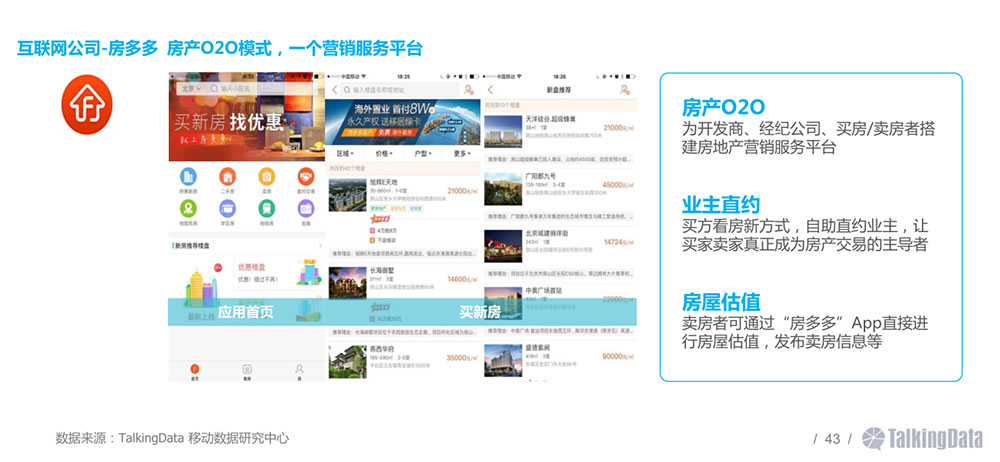1000x462 pixels.
Task: Tap the yellow 卖房 icon
Action: (267, 176)
